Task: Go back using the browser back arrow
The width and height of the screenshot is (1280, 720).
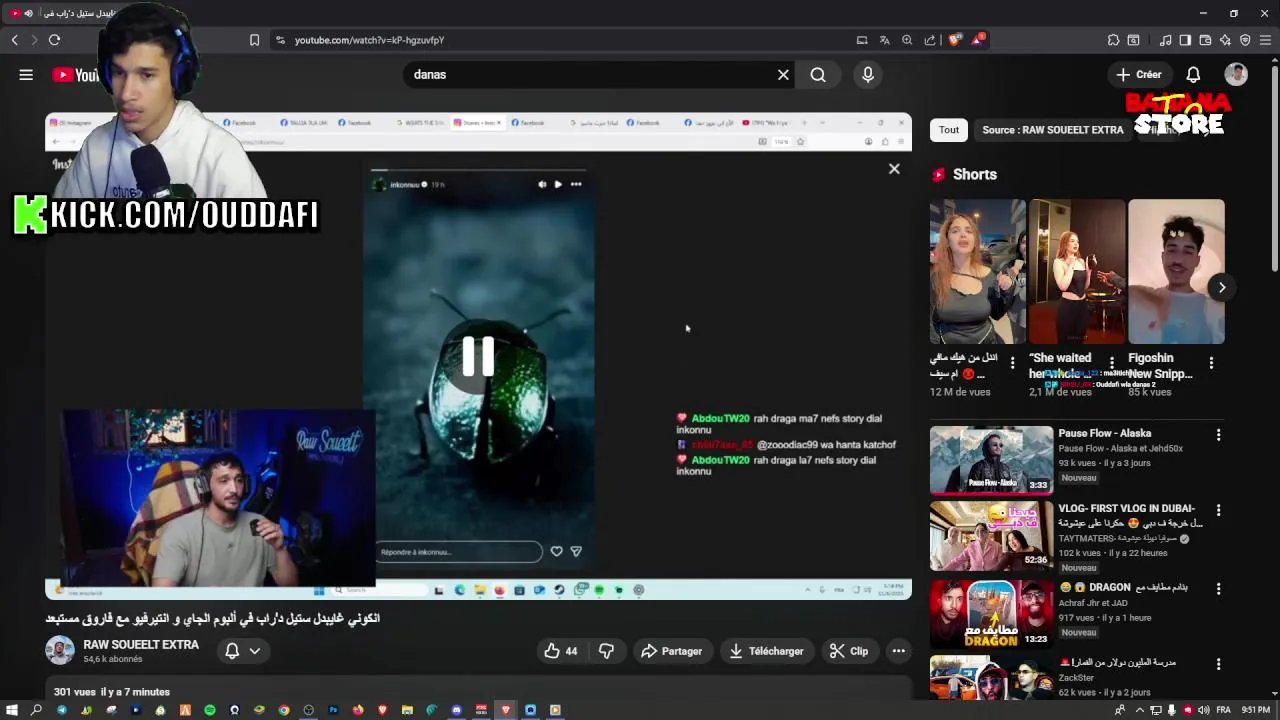Action: pyautogui.click(x=14, y=40)
